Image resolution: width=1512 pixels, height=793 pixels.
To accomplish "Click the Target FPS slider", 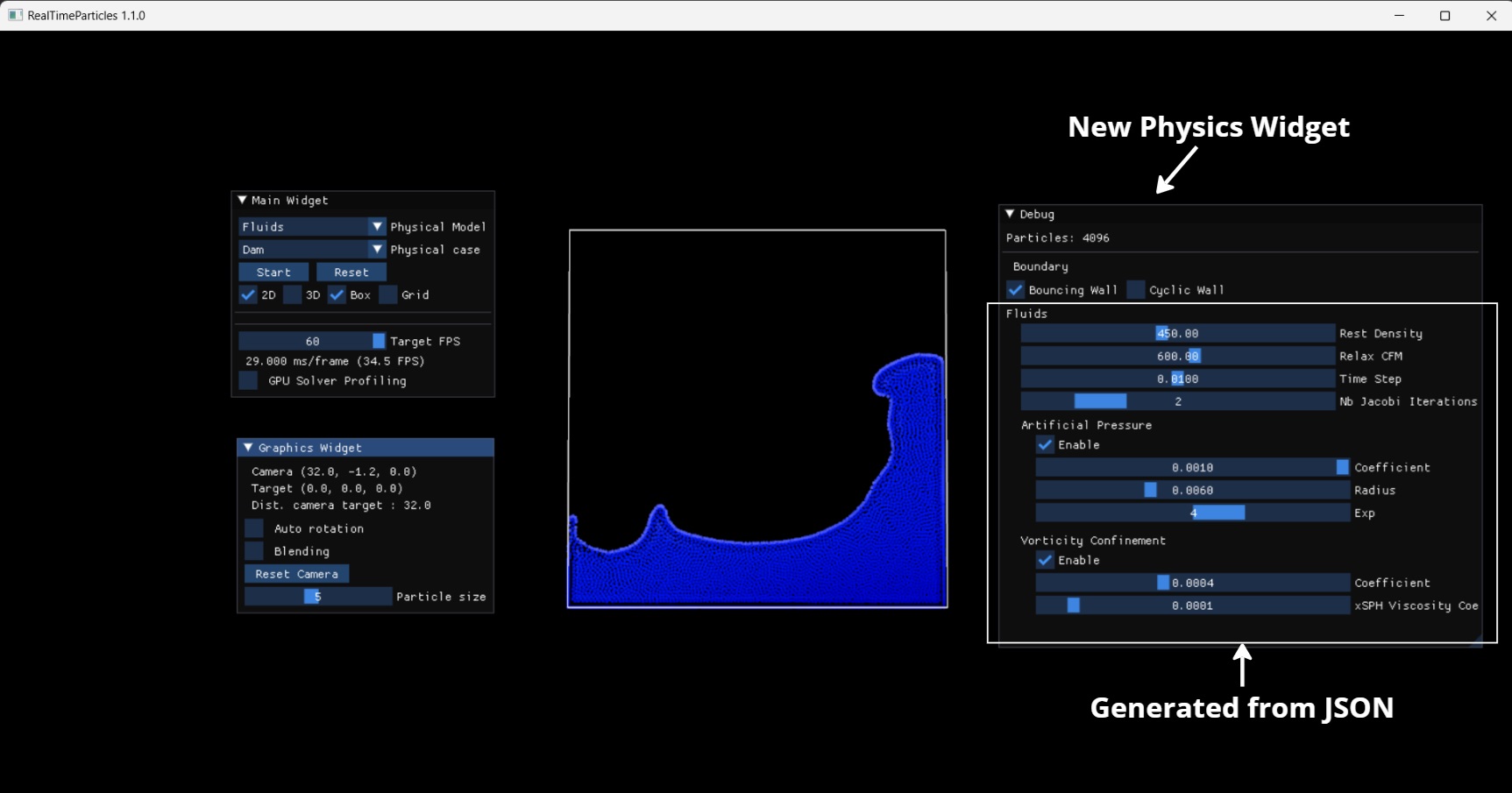I will pos(312,341).
